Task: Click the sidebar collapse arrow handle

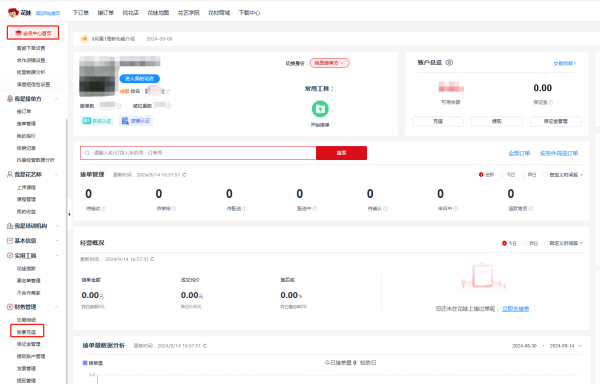Action: [x=69, y=214]
